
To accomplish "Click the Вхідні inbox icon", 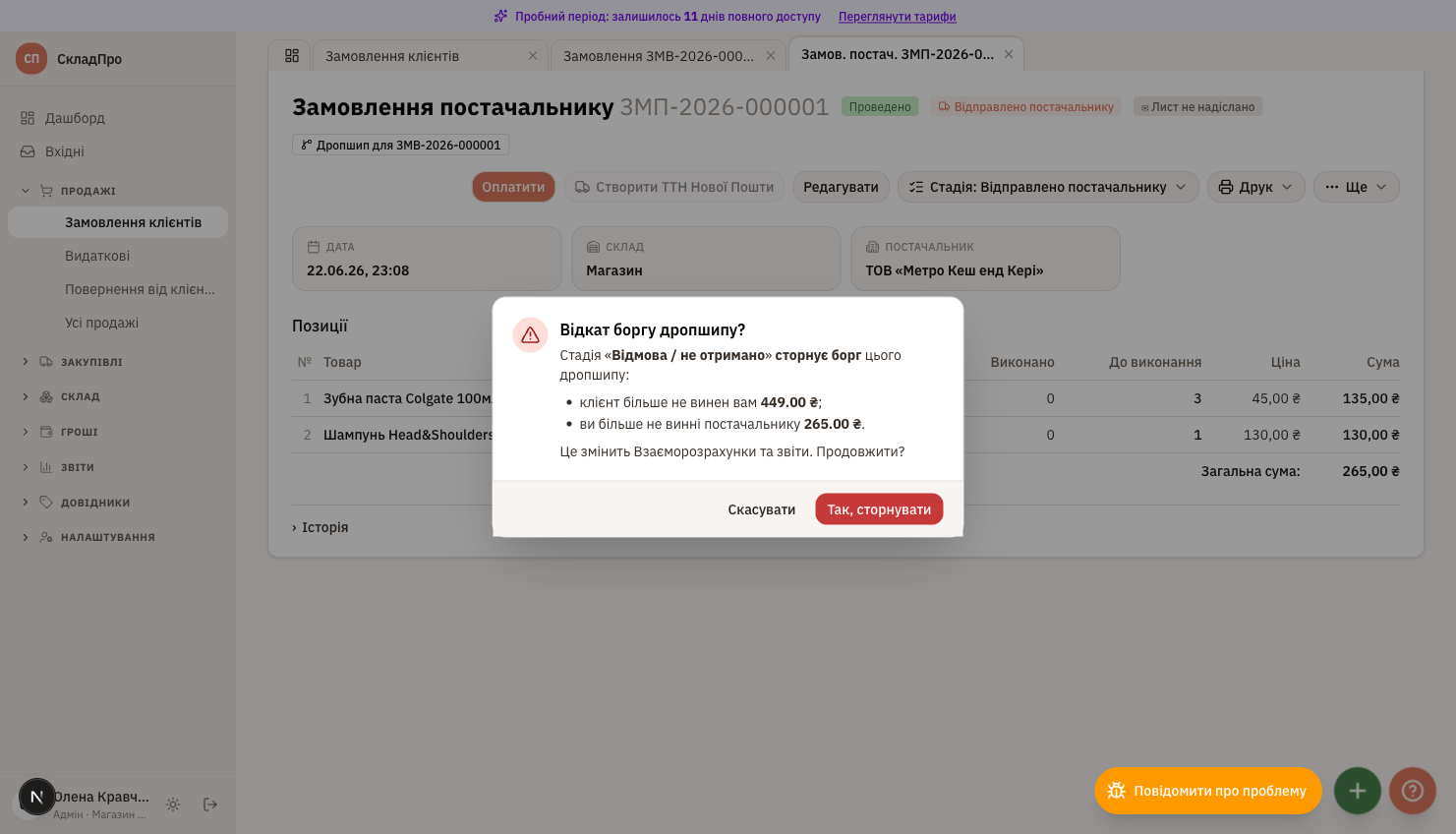I will [x=28, y=151].
